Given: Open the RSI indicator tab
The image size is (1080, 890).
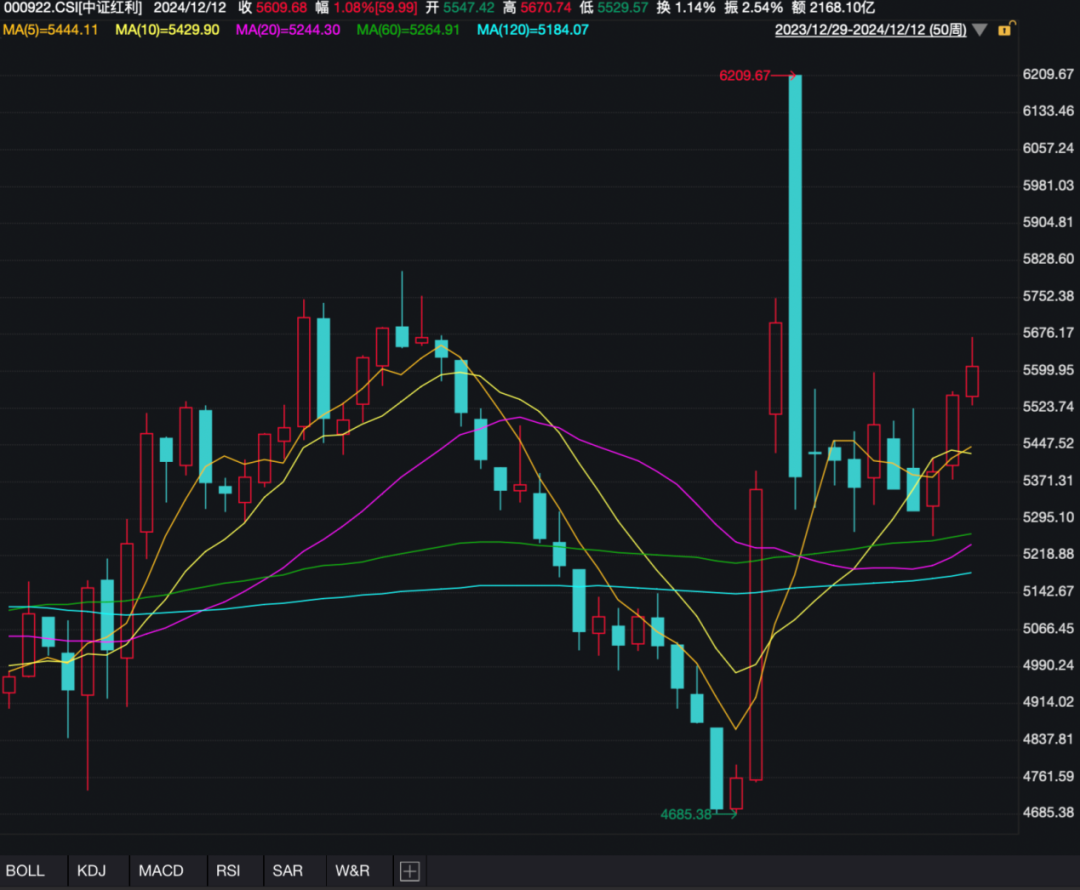Looking at the screenshot, I should (228, 871).
